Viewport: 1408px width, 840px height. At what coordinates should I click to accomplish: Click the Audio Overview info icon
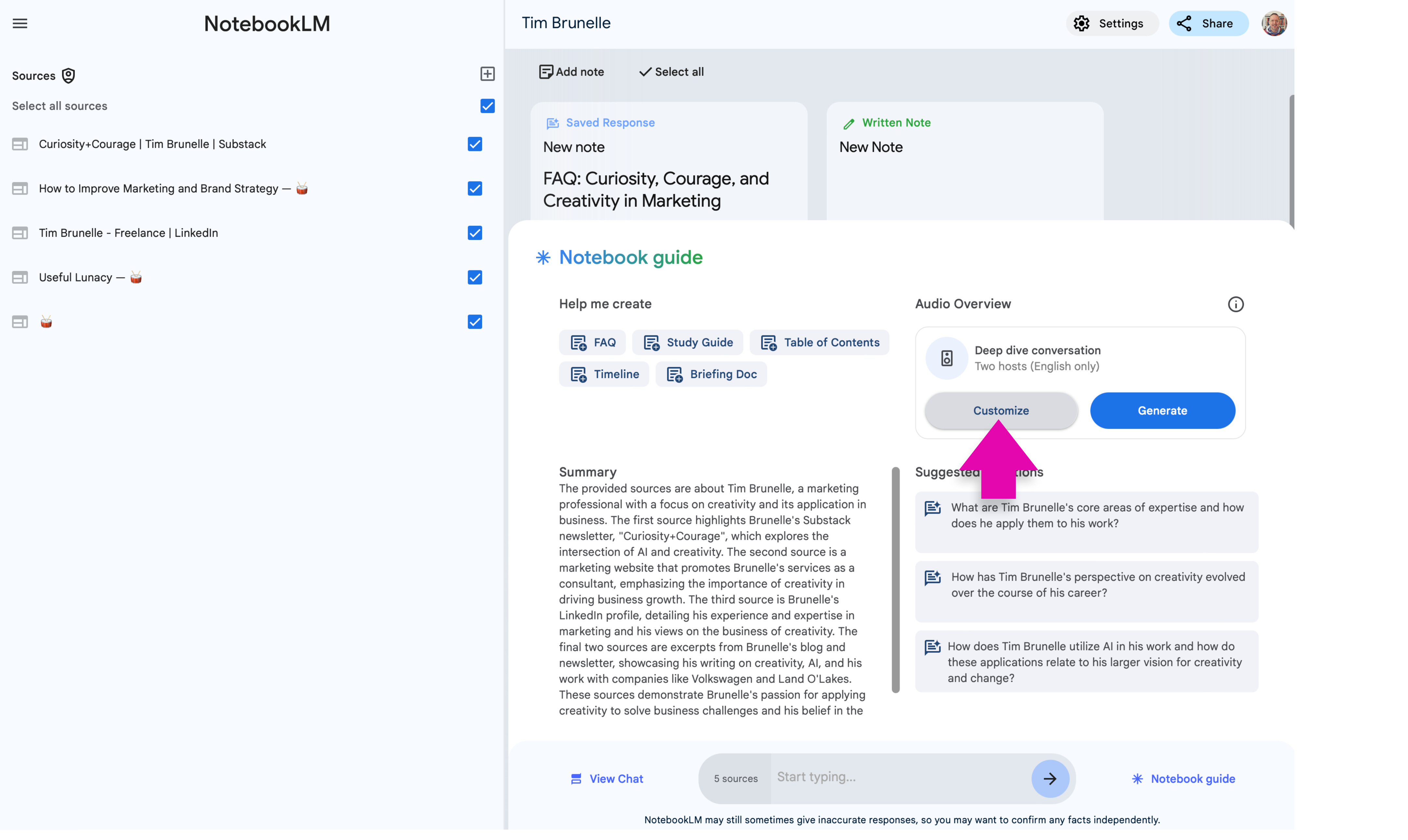pyautogui.click(x=1236, y=305)
